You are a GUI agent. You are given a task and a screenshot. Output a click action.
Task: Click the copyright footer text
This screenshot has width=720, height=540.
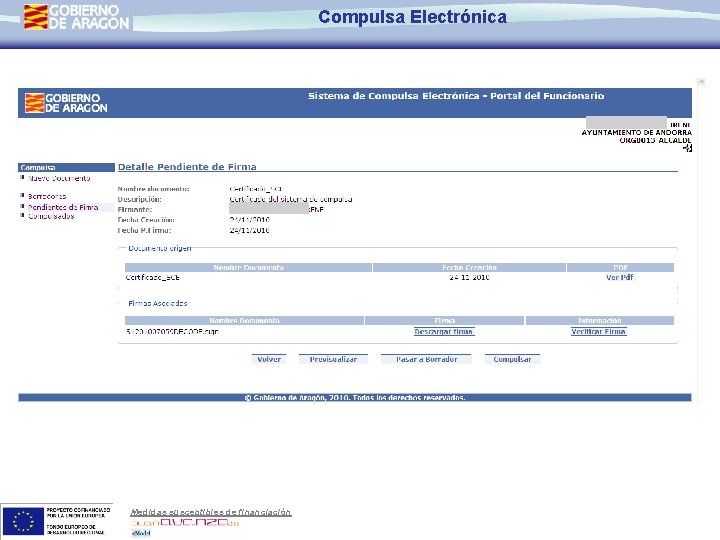(355, 398)
